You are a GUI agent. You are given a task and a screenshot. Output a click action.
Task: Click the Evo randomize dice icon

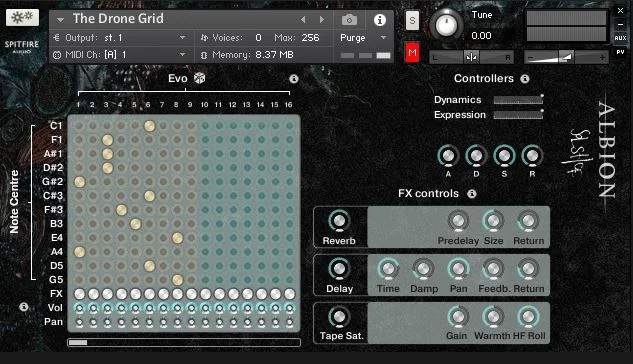pyautogui.click(x=199, y=78)
